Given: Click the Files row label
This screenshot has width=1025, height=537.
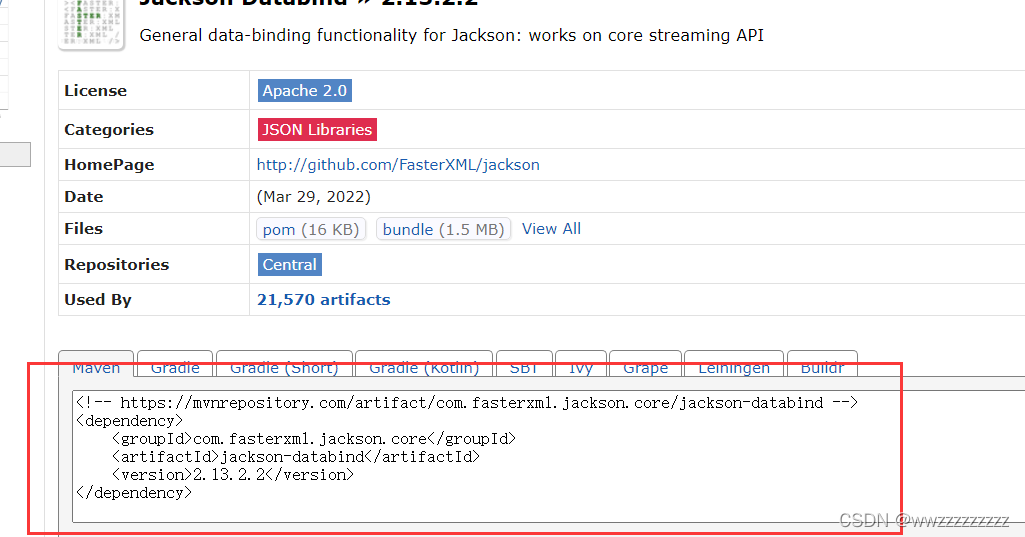Looking at the screenshot, I should tap(84, 229).
